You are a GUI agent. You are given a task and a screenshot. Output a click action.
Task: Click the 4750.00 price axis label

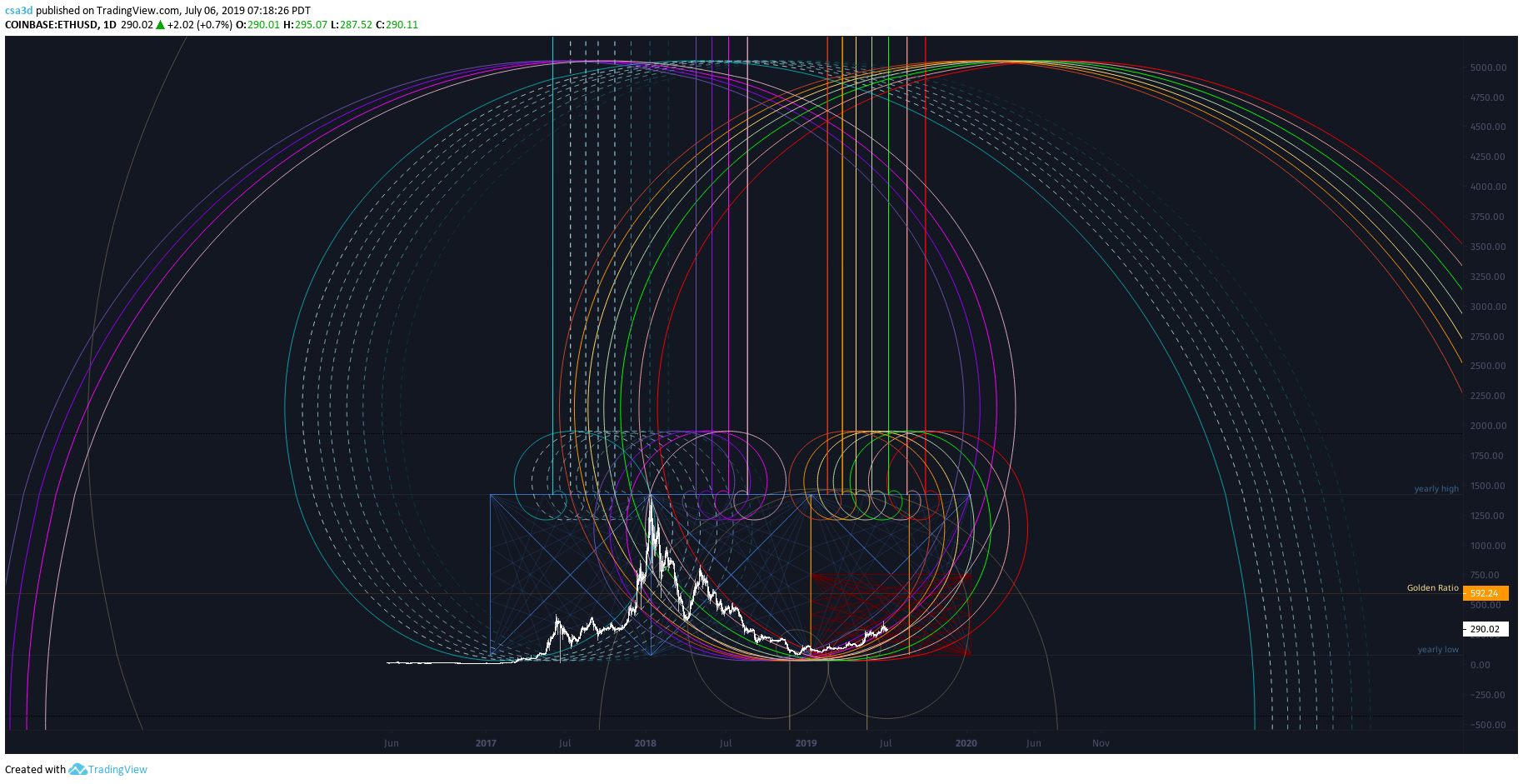[x=1487, y=97]
